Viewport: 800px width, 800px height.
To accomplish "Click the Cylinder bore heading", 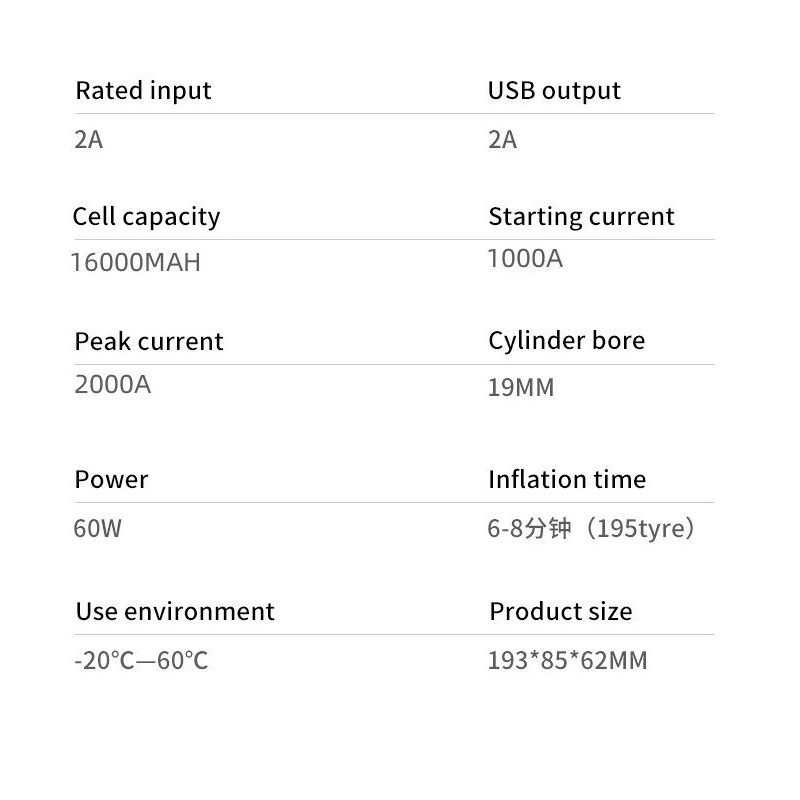I will 566,341.
